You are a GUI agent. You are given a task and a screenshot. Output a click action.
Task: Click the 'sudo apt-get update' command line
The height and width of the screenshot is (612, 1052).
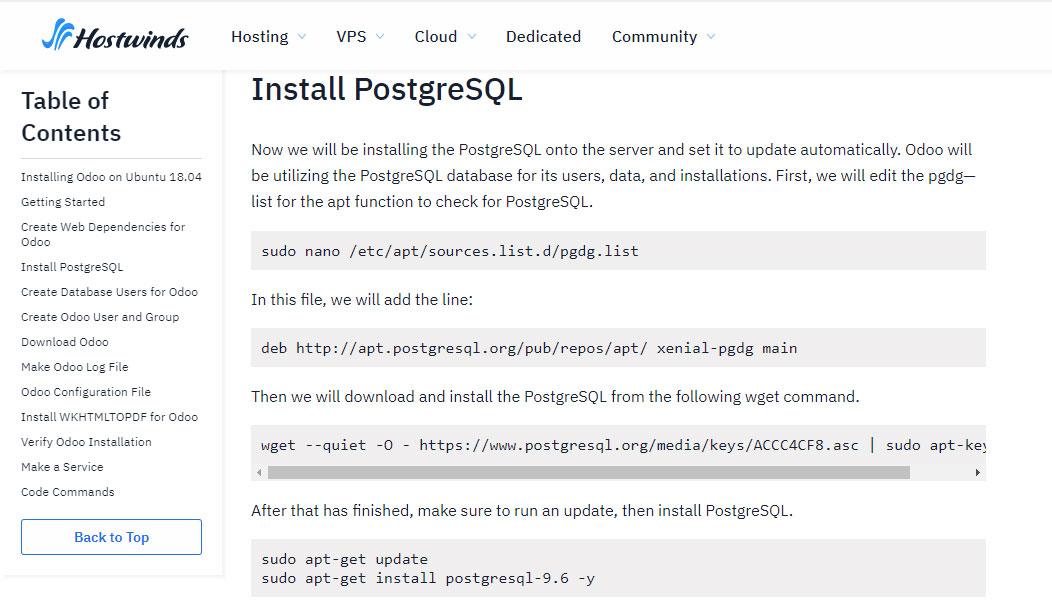[x=344, y=559]
